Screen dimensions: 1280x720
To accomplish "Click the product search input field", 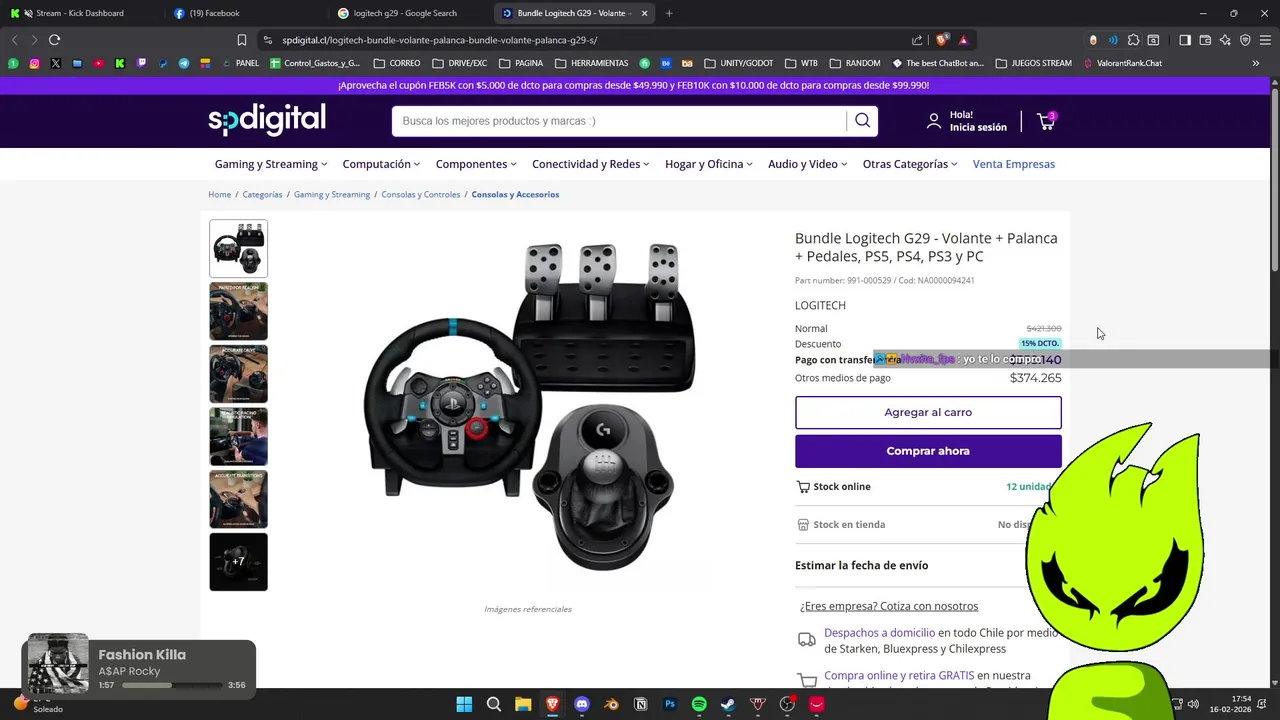I will coord(619,121).
